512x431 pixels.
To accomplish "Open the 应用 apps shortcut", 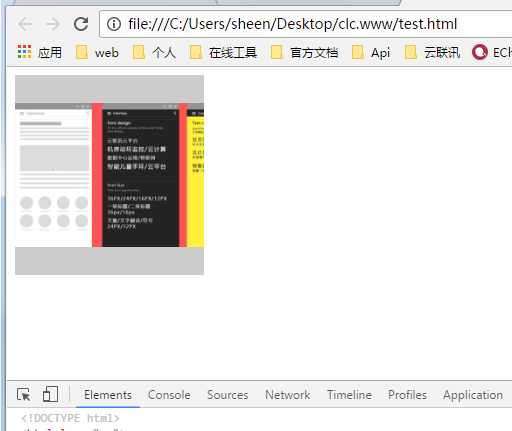I will [40, 52].
